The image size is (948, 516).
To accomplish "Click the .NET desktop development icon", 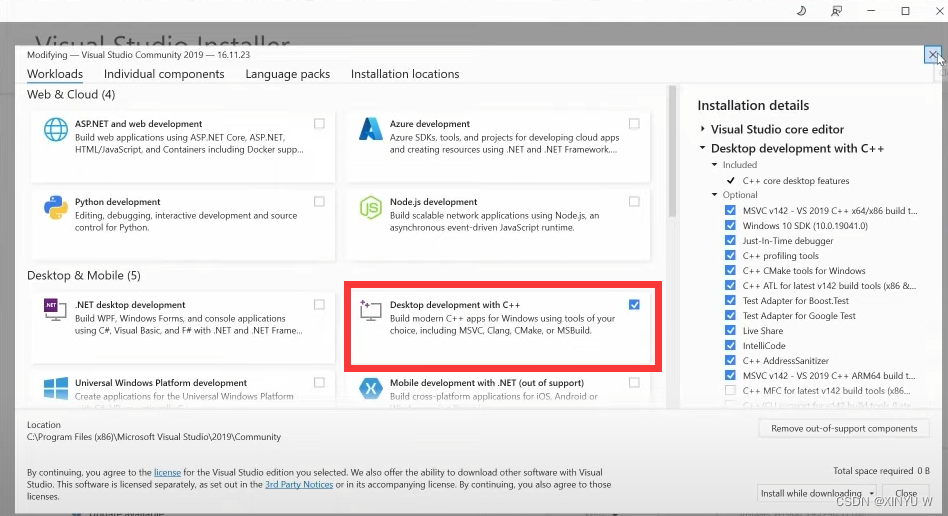I will click(x=55, y=310).
